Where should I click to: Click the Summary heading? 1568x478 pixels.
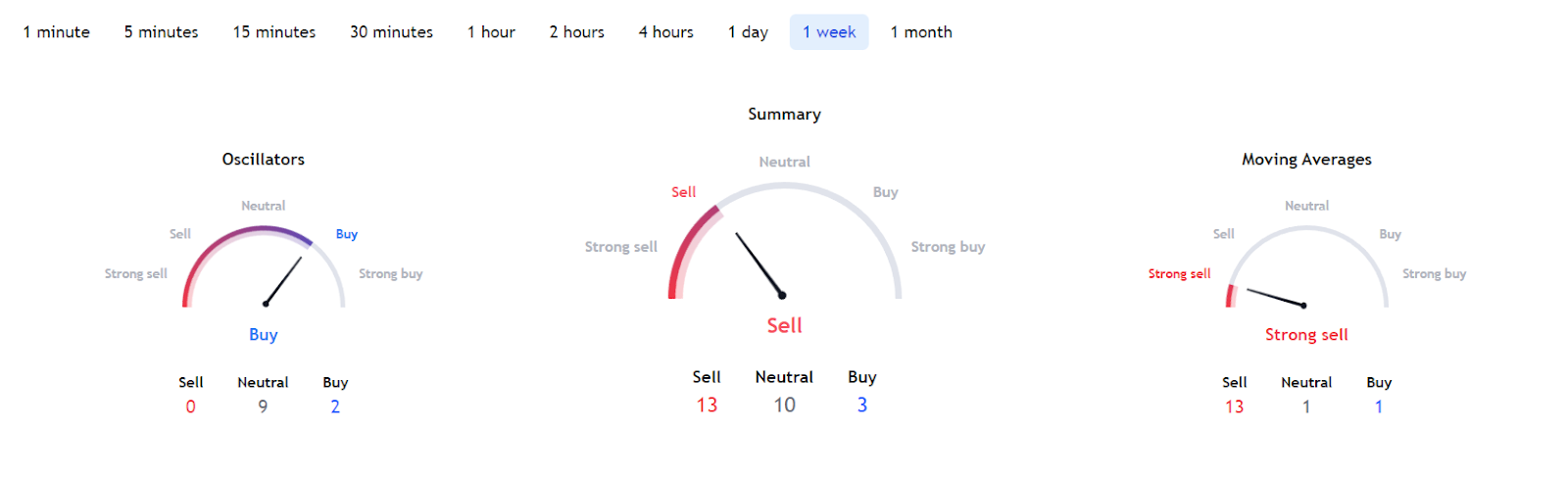point(784,114)
